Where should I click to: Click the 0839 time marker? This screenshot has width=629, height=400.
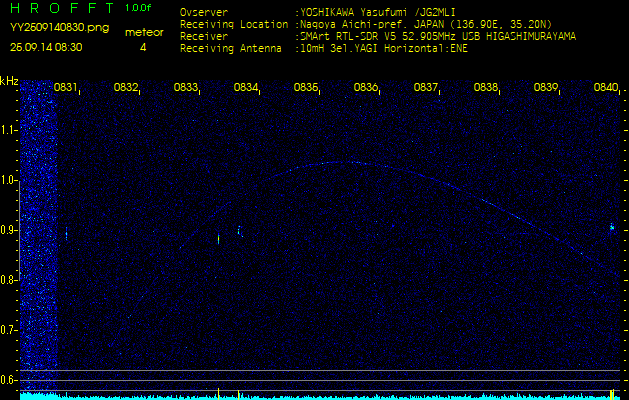coord(546,88)
